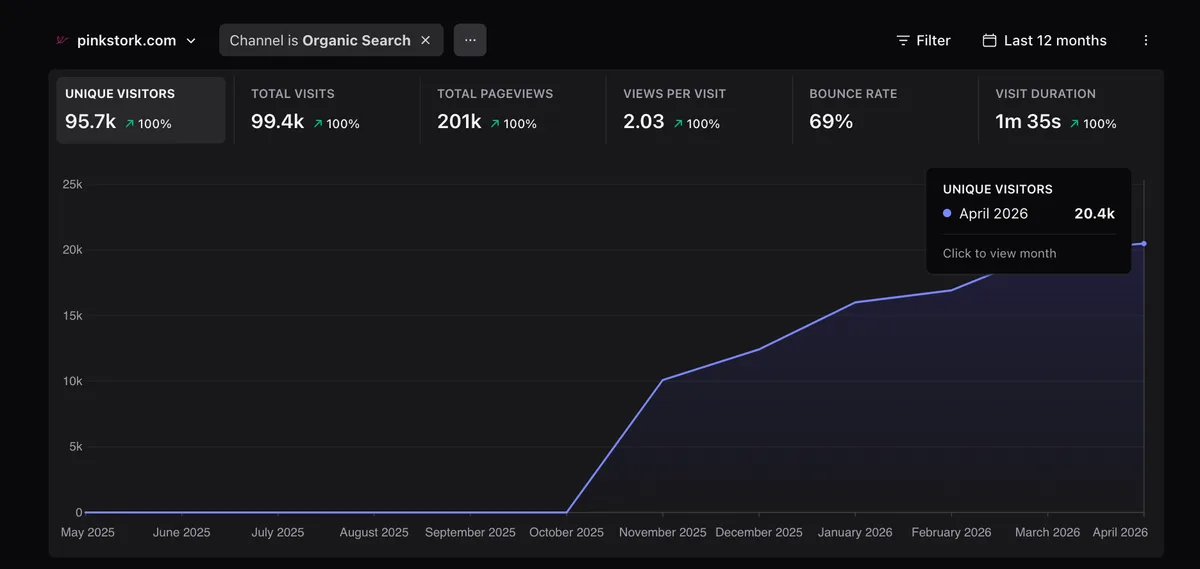The image size is (1200, 569).
Task: Click the February 2026 axis label
Action: tap(951, 532)
